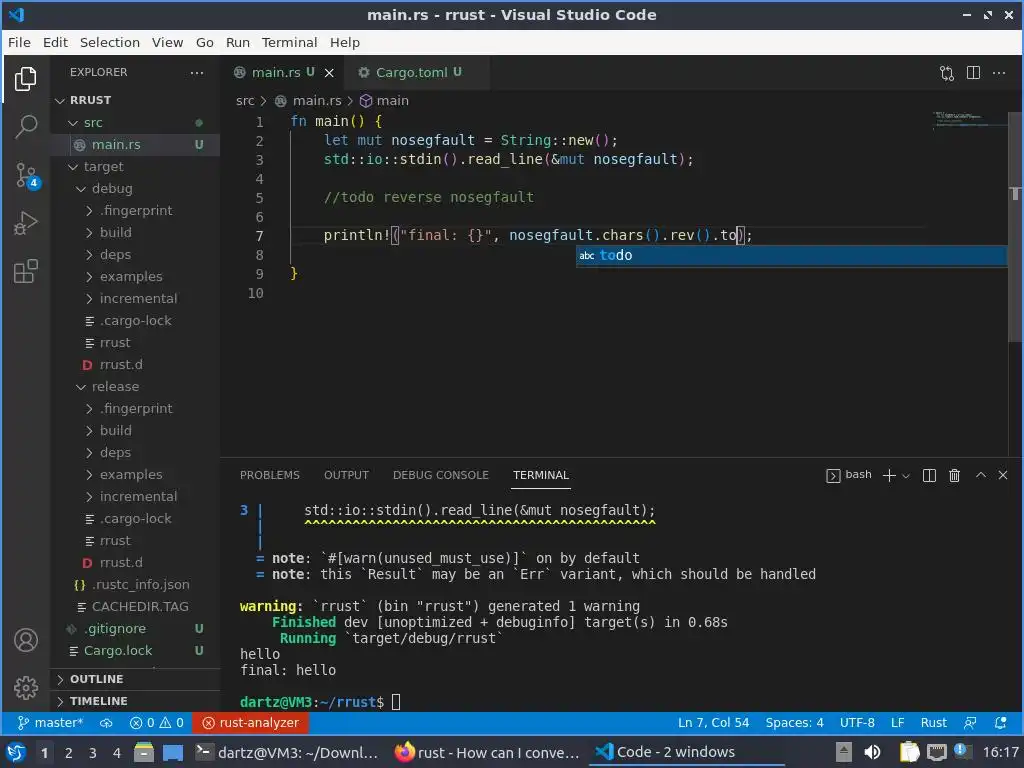This screenshot has width=1024, height=768.
Task: Maximize the panel size with the up chevron
Action: coord(980,475)
